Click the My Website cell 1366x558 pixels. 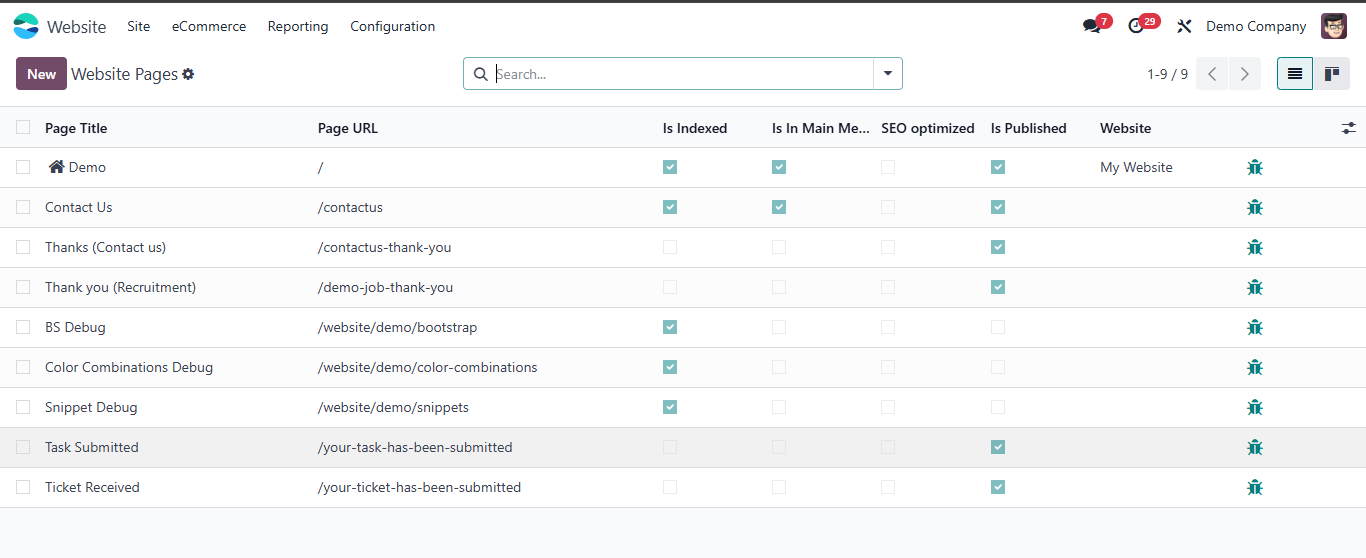[1136, 167]
